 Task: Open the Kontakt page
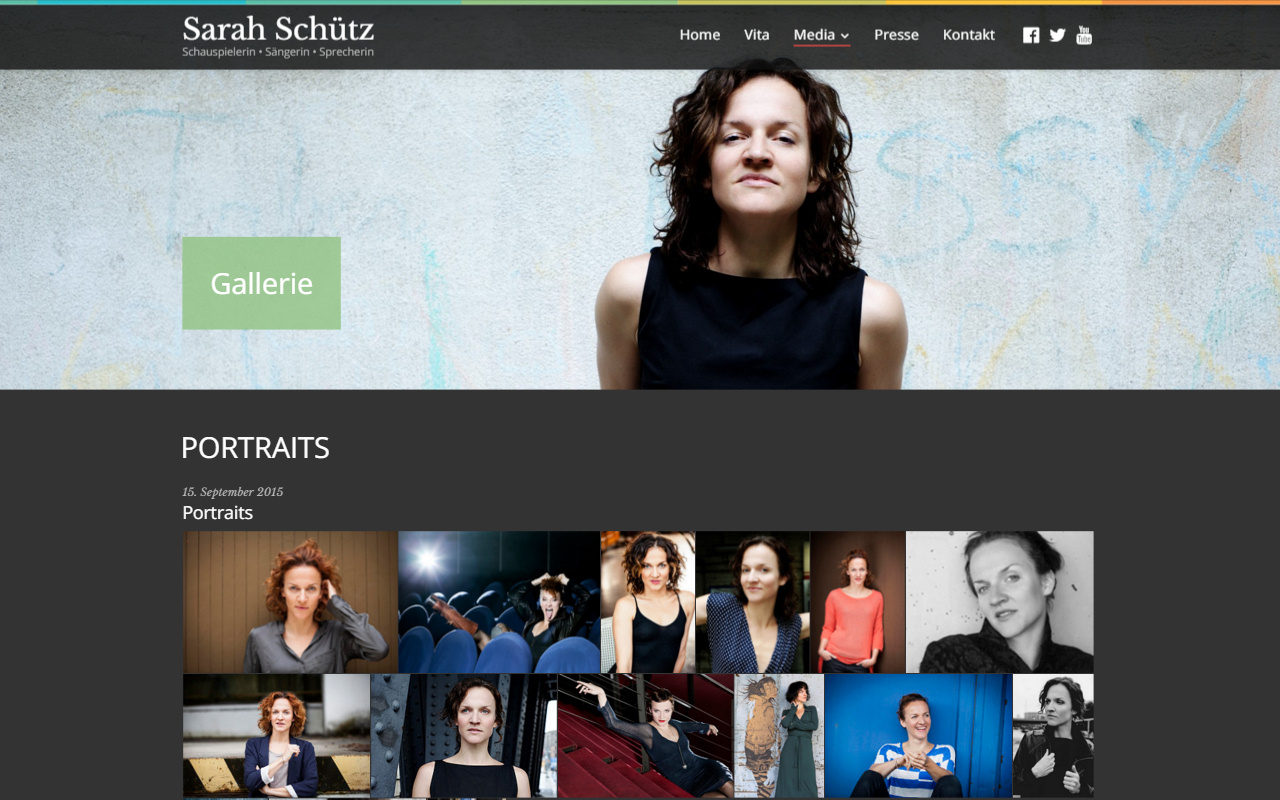pos(969,35)
